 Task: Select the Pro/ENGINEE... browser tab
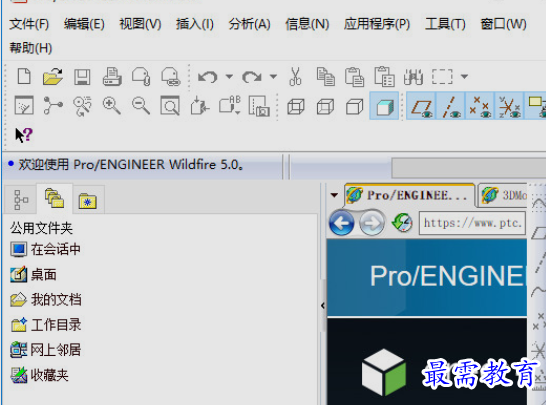click(x=409, y=195)
